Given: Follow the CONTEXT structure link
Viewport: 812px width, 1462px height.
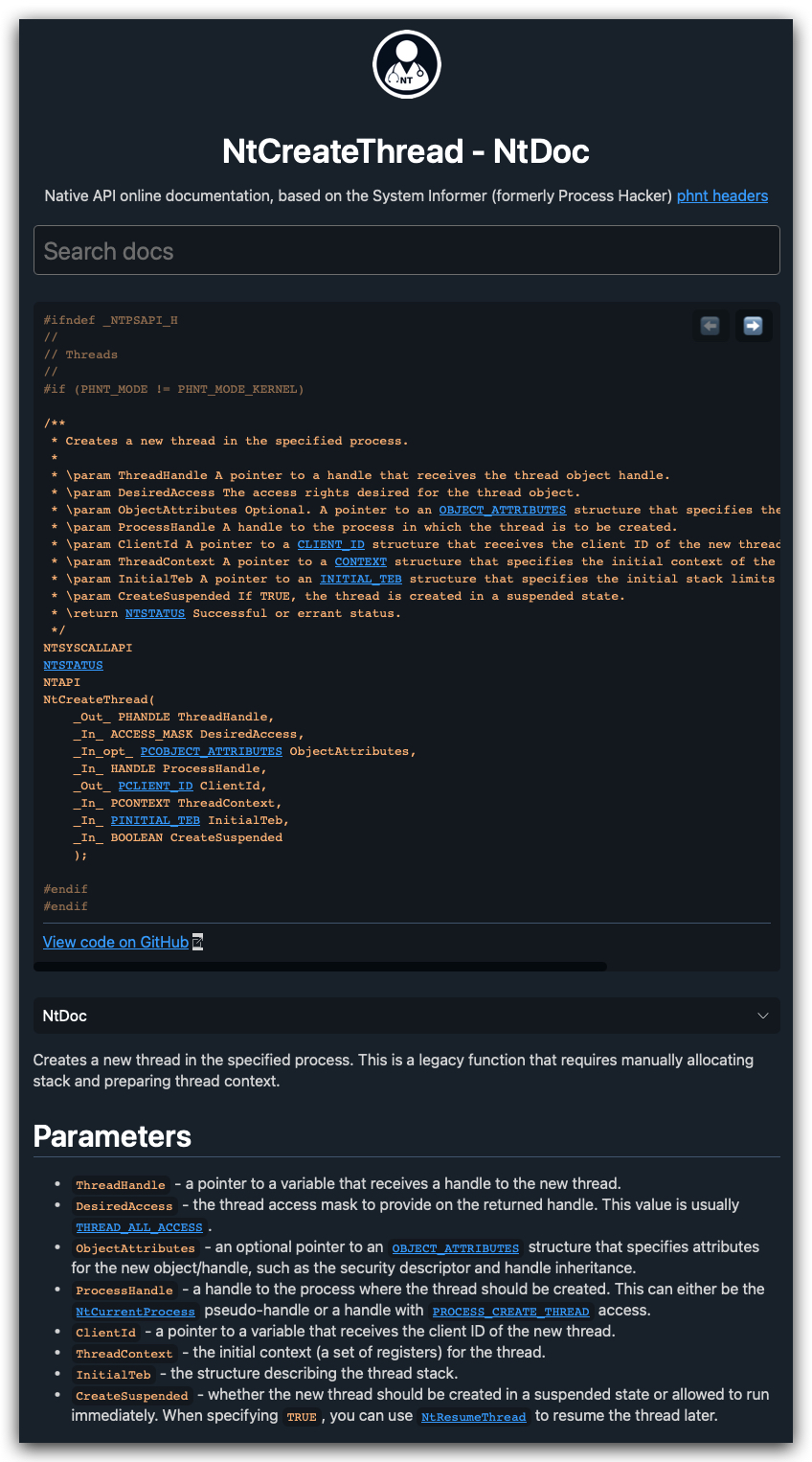Looking at the screenshot, I should (361, 561).
